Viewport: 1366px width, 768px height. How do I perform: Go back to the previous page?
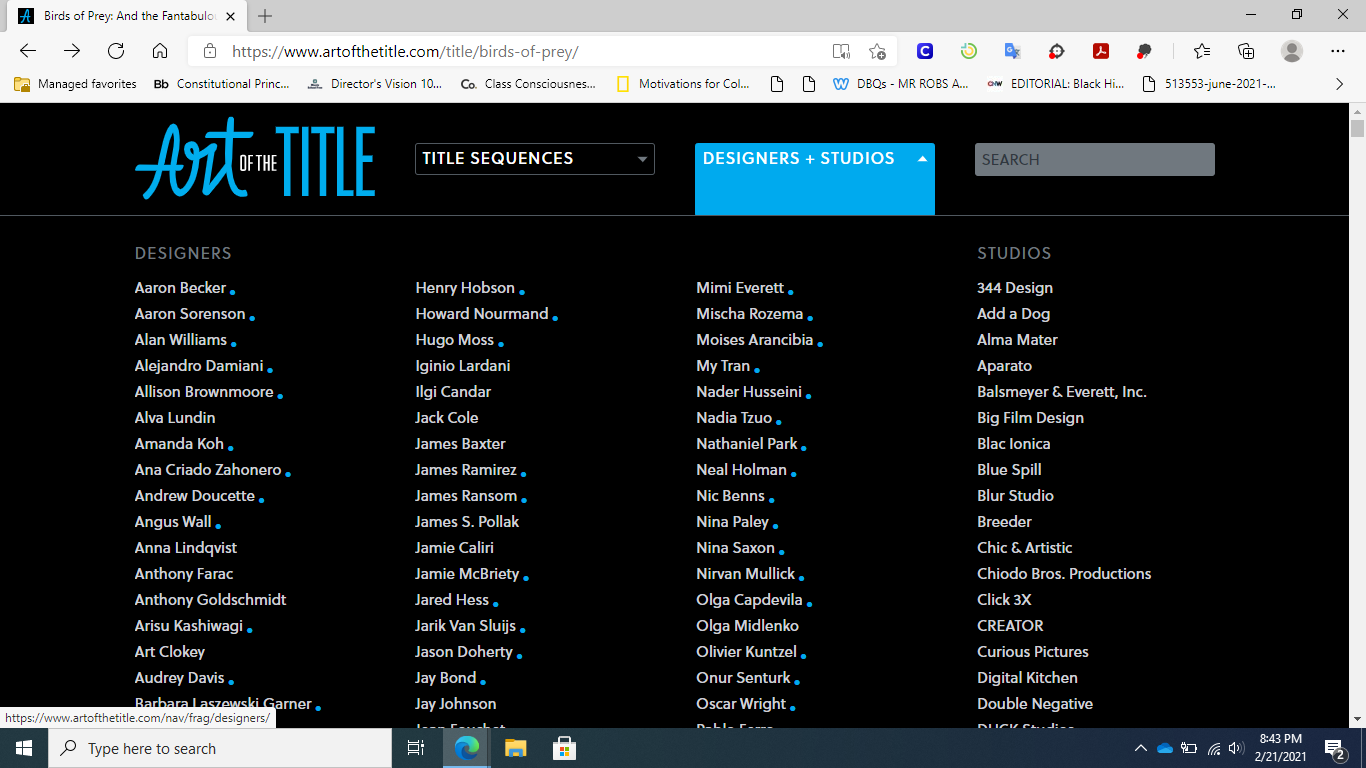click(28, 51)
